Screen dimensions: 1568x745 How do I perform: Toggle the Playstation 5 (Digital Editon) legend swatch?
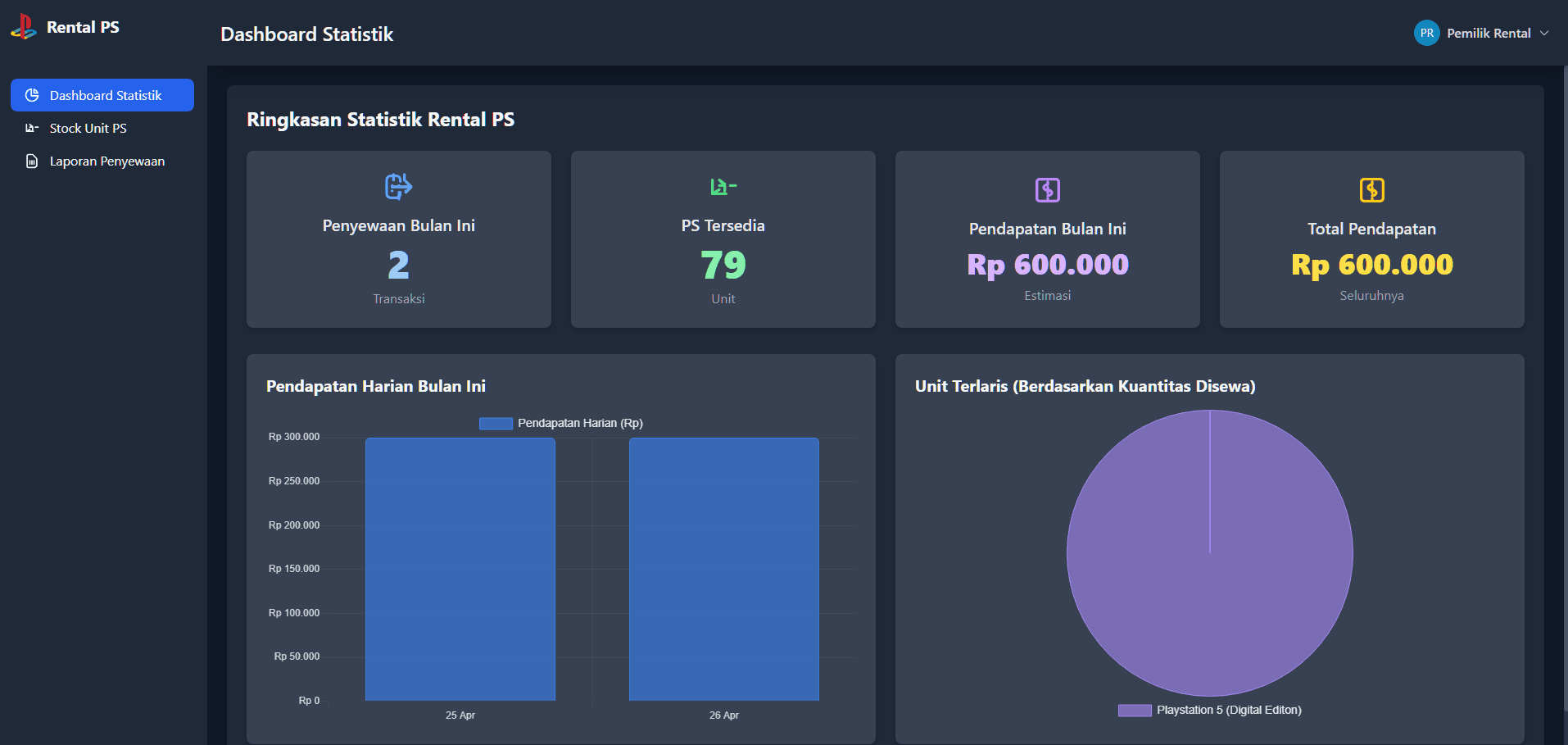pyautogui.click(x=1135, y=710)
